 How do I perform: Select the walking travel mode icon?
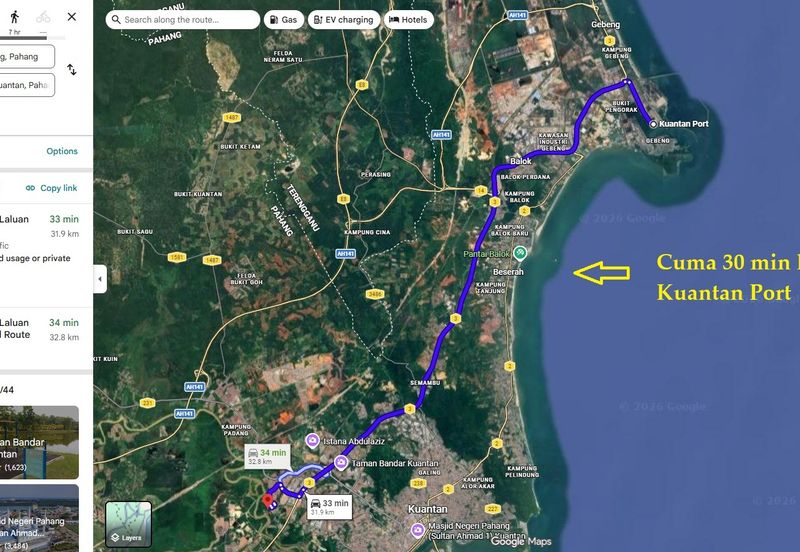click(x=14, y=16)
